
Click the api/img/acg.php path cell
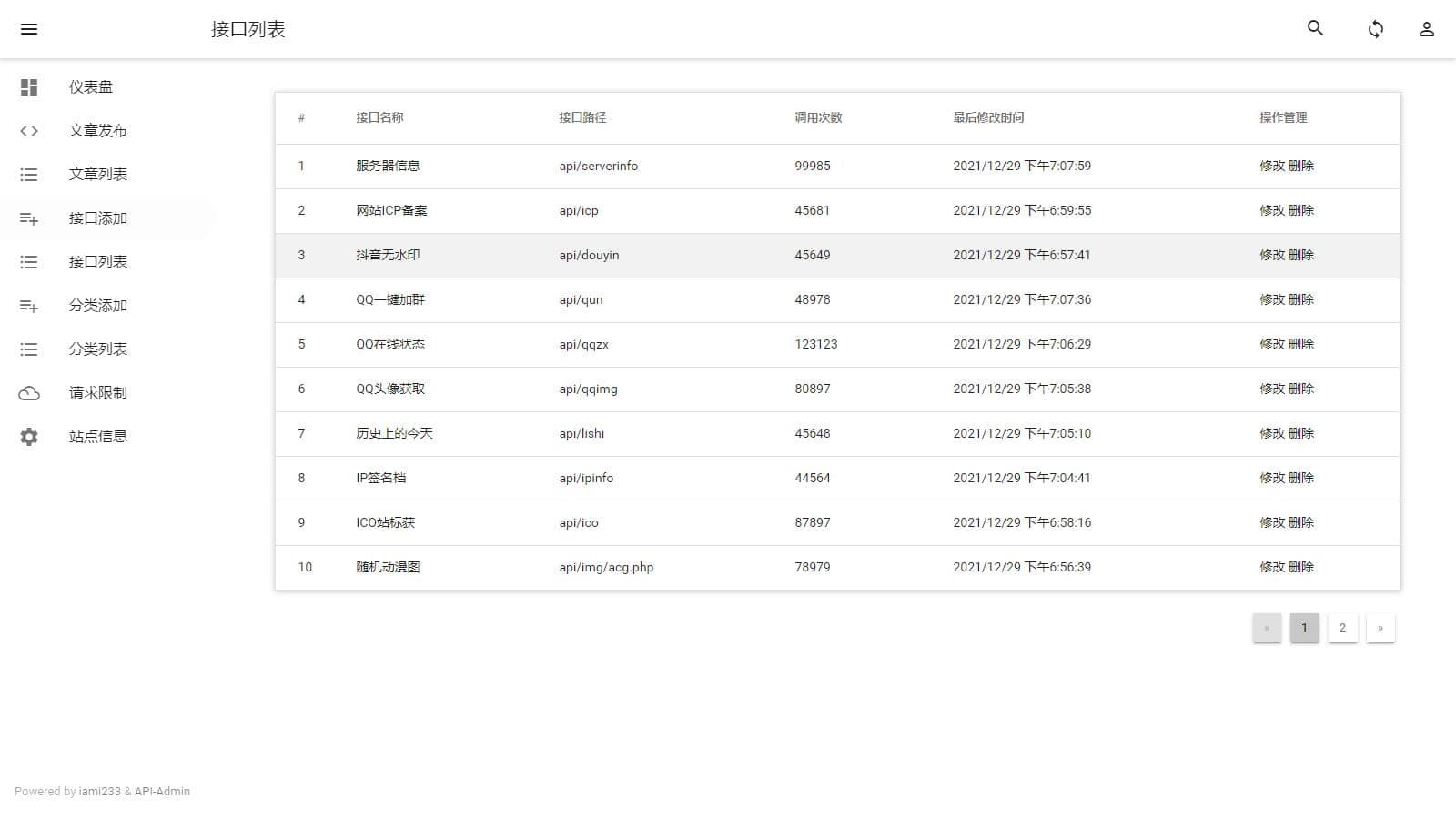(606, 567)
